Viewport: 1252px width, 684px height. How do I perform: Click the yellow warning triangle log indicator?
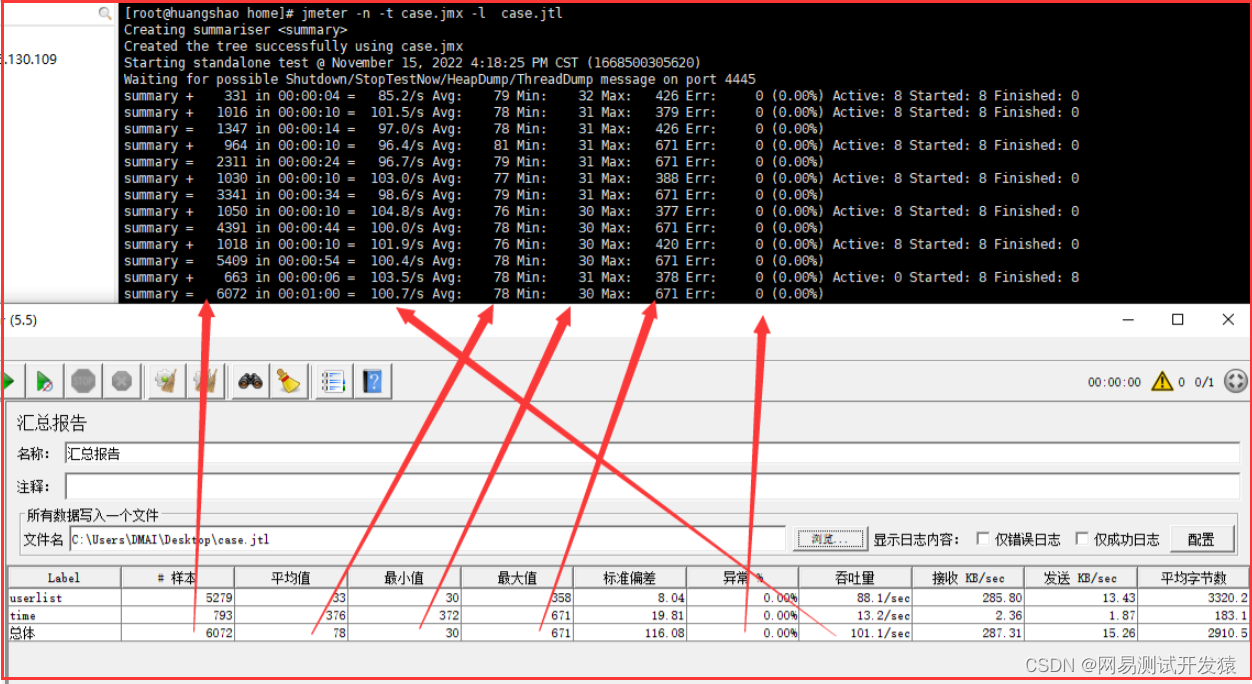pyautogui.click(x=1161, y=381)
